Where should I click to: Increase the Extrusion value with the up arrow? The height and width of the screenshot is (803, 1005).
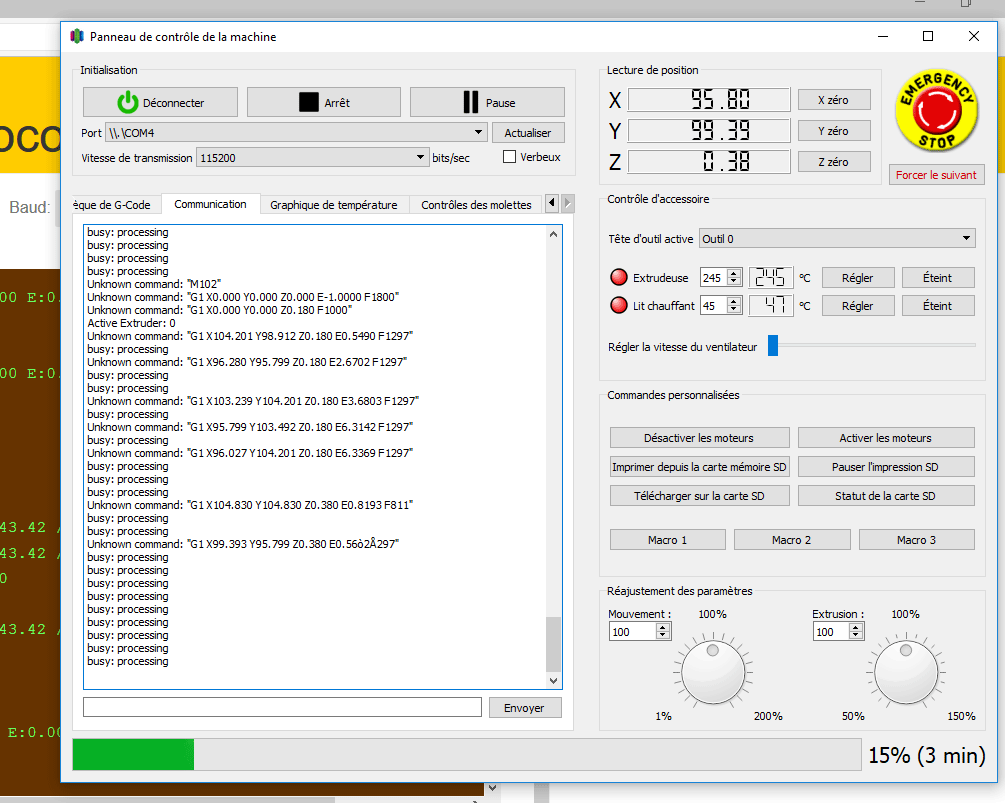856,627
